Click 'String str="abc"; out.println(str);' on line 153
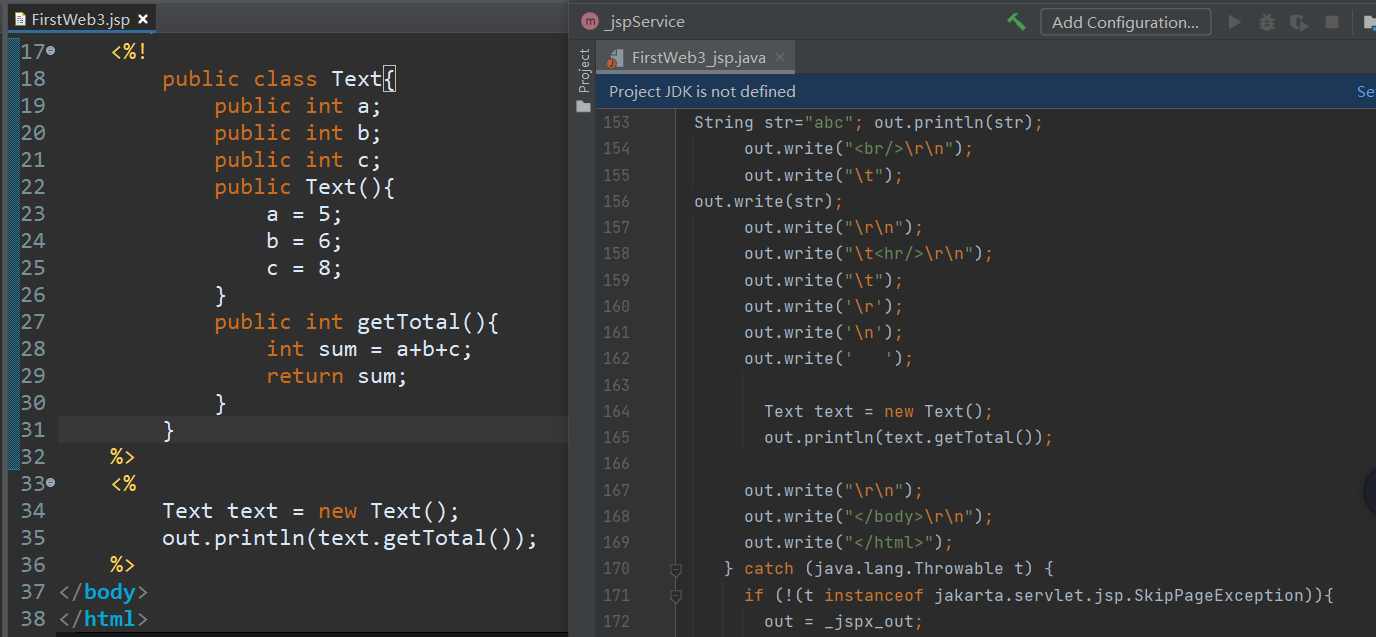Screen dimensions: 1376x637 point(869,122)
